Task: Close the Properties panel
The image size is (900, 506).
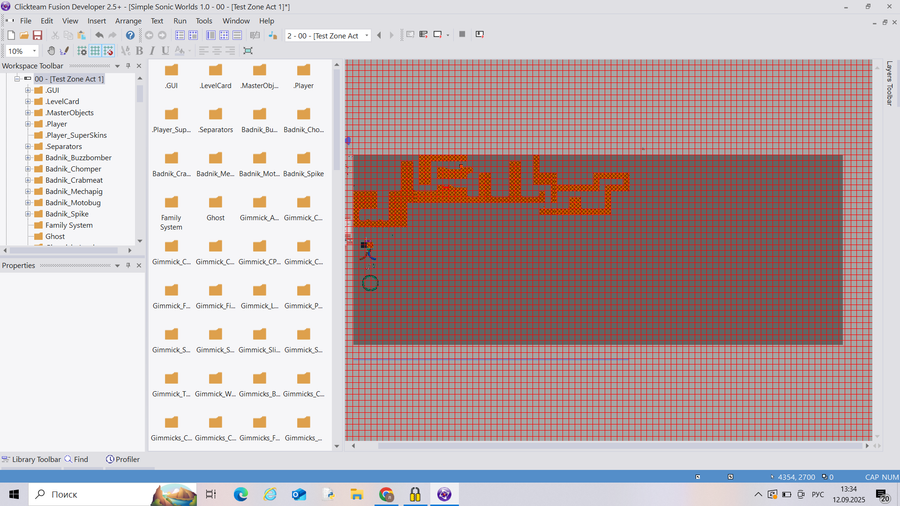Action: pos(139,266)
